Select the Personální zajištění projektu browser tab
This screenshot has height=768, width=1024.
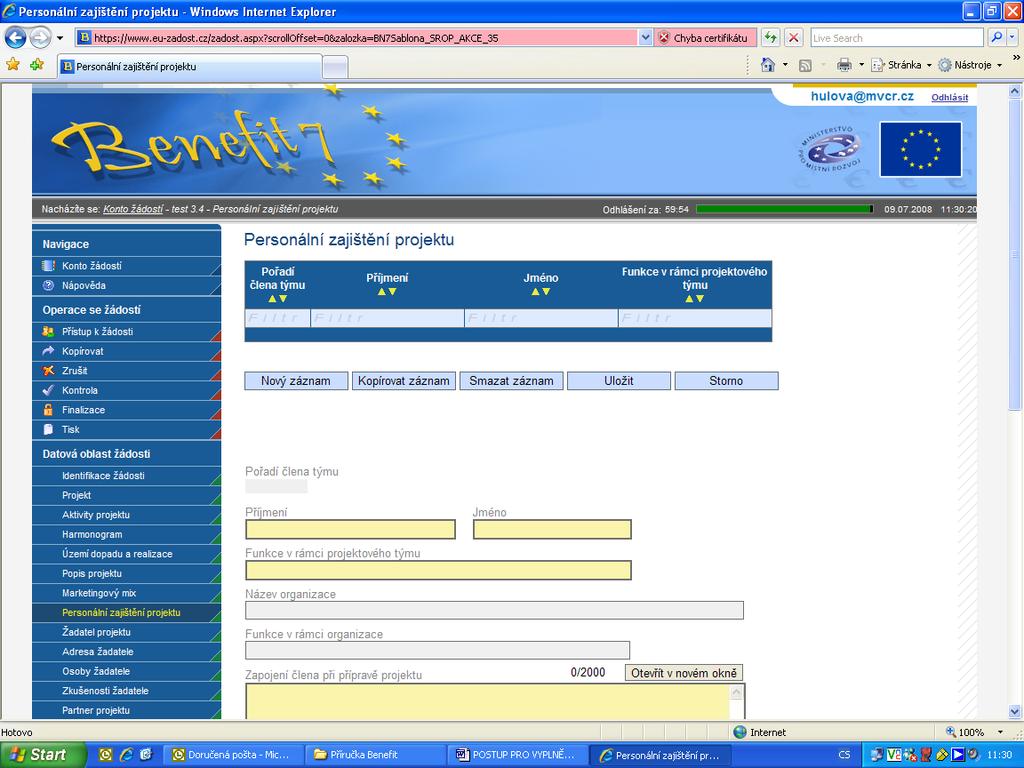pyautogui.click(x=189, y=67)
